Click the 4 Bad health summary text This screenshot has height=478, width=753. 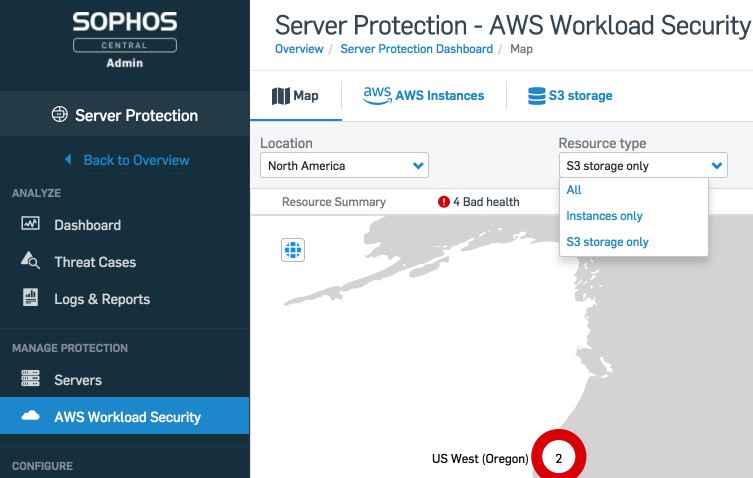point(486,202)
